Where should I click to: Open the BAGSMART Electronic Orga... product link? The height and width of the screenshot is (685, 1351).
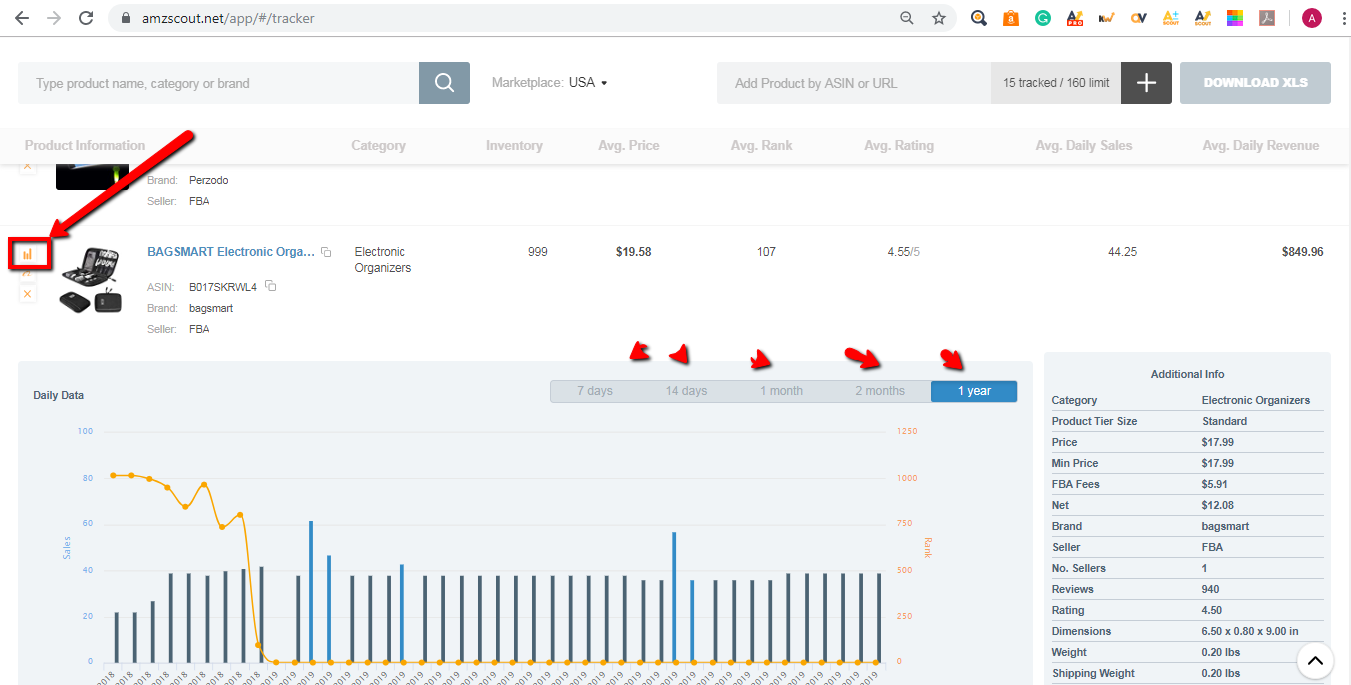[231, 252]
